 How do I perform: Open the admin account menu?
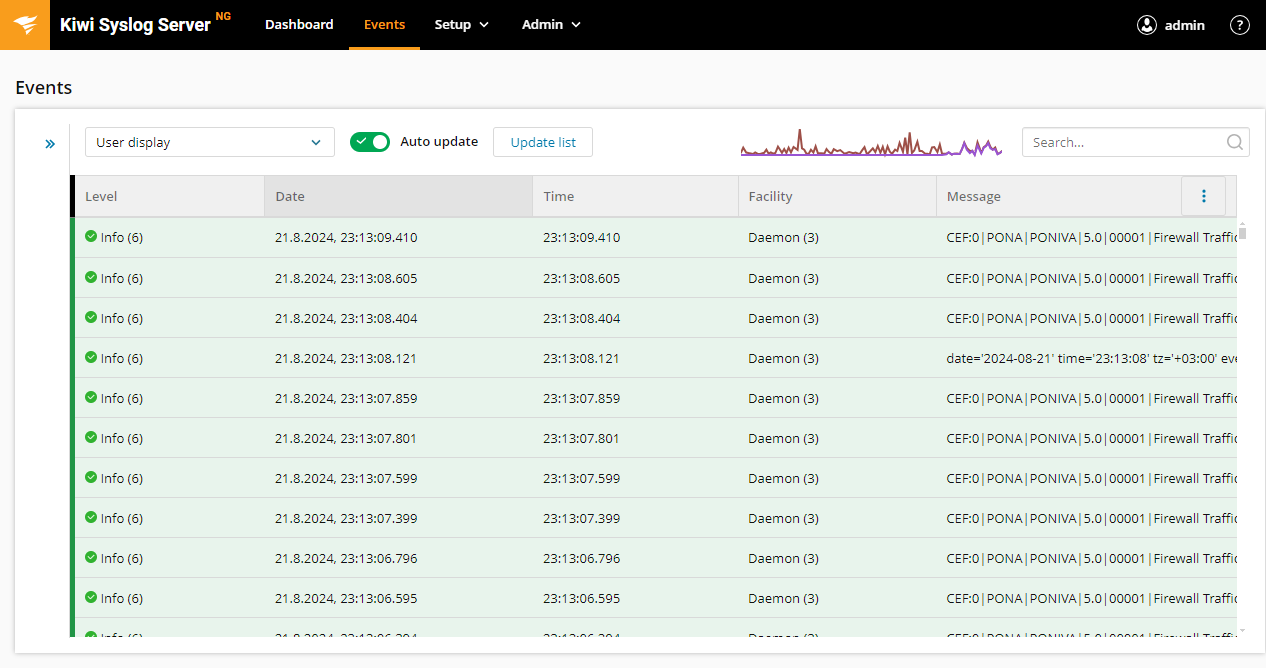[1171, 25]
